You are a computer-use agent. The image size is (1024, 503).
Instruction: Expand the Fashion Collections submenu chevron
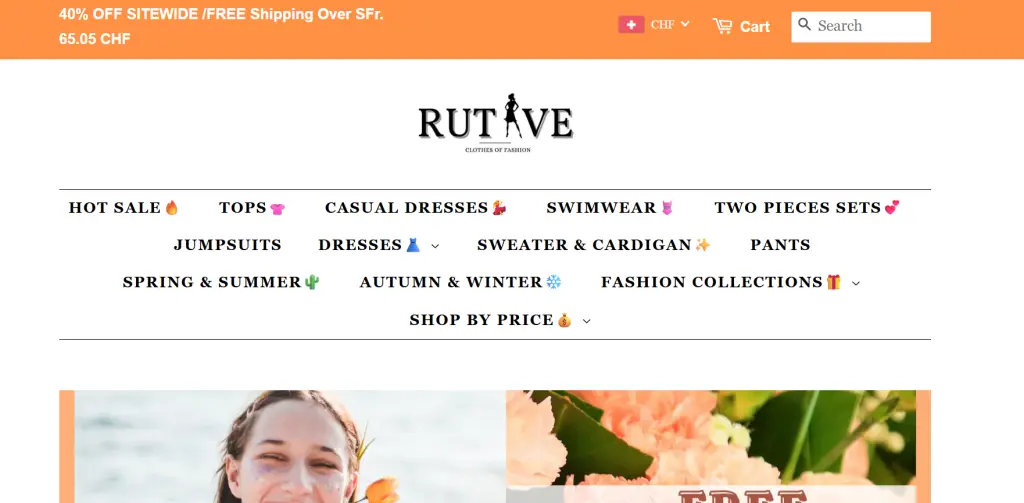coord(856,284)
